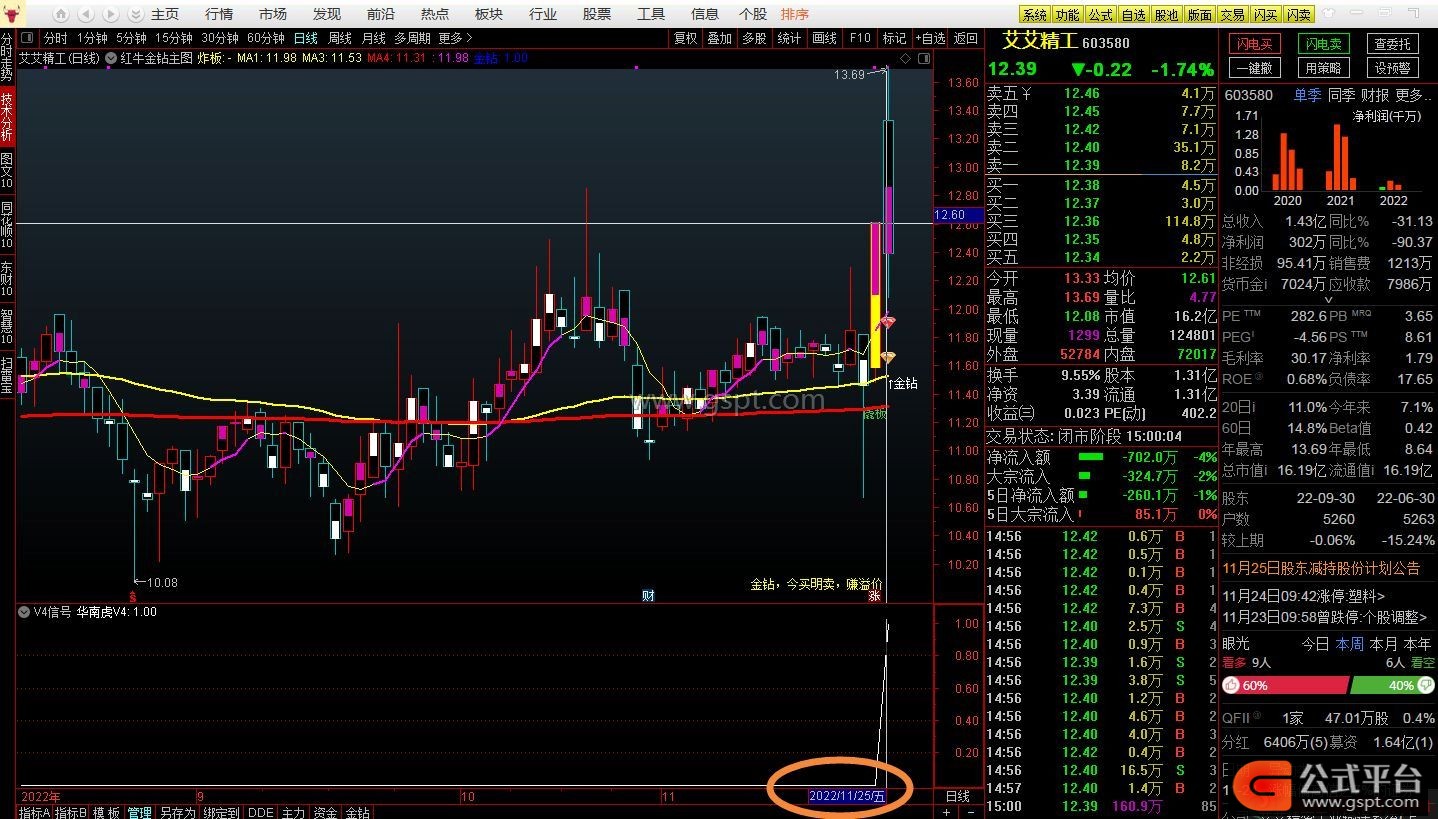Switch to 月线 chart period
The image size is (1438, 819).
[373, 38]
